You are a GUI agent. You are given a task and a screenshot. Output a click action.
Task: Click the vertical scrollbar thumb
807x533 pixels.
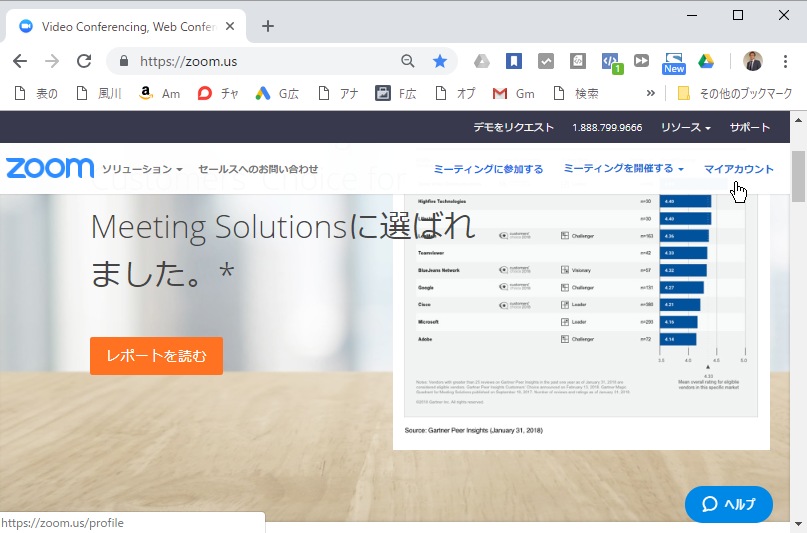(x=798, y=176)
